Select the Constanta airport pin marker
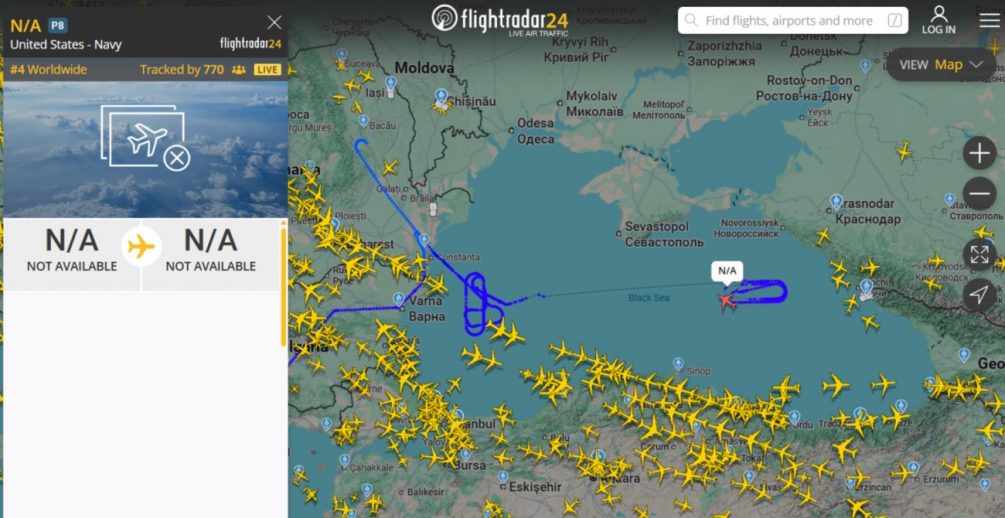1005x518 pixels. click(x=423, y=240)
